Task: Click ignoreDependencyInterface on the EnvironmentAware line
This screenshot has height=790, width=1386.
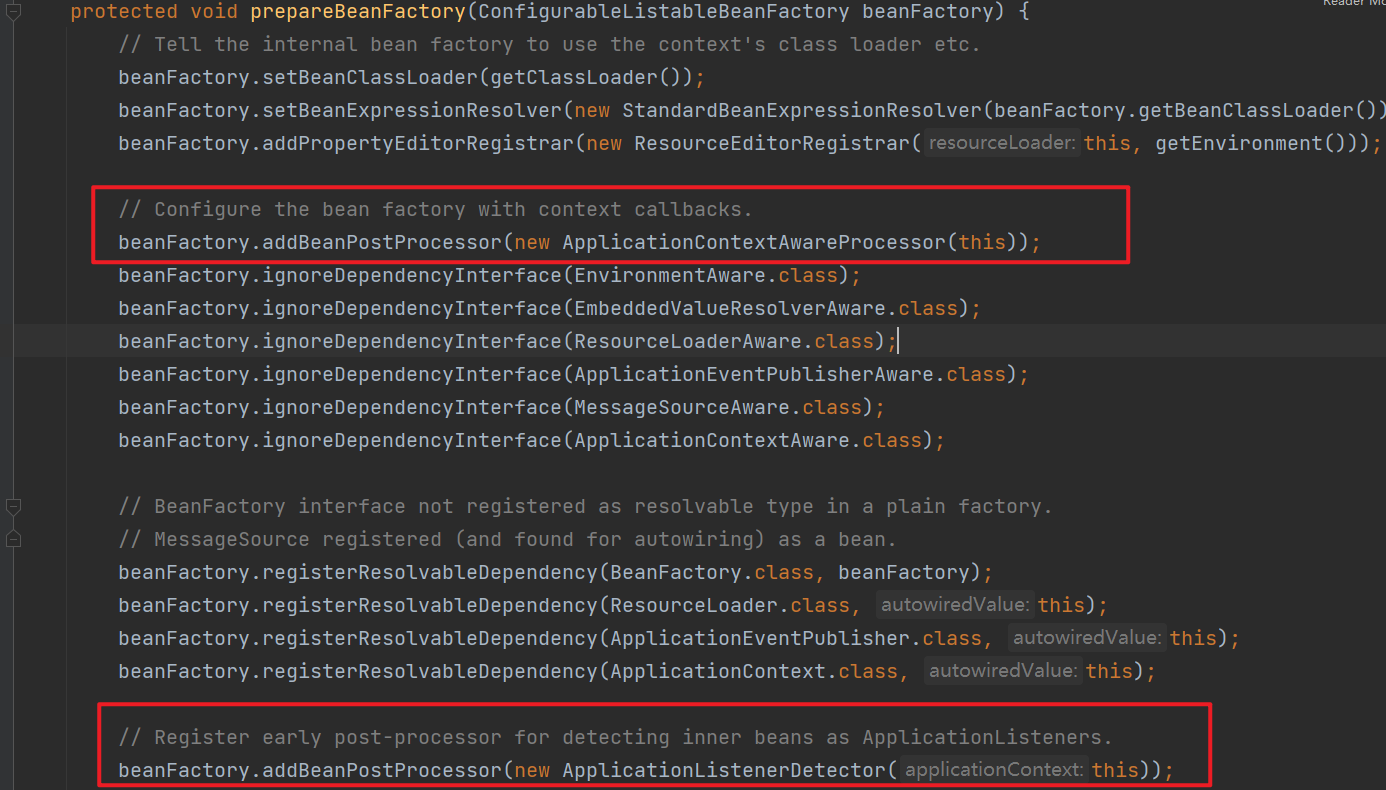Action: click(x=412, y=275)
